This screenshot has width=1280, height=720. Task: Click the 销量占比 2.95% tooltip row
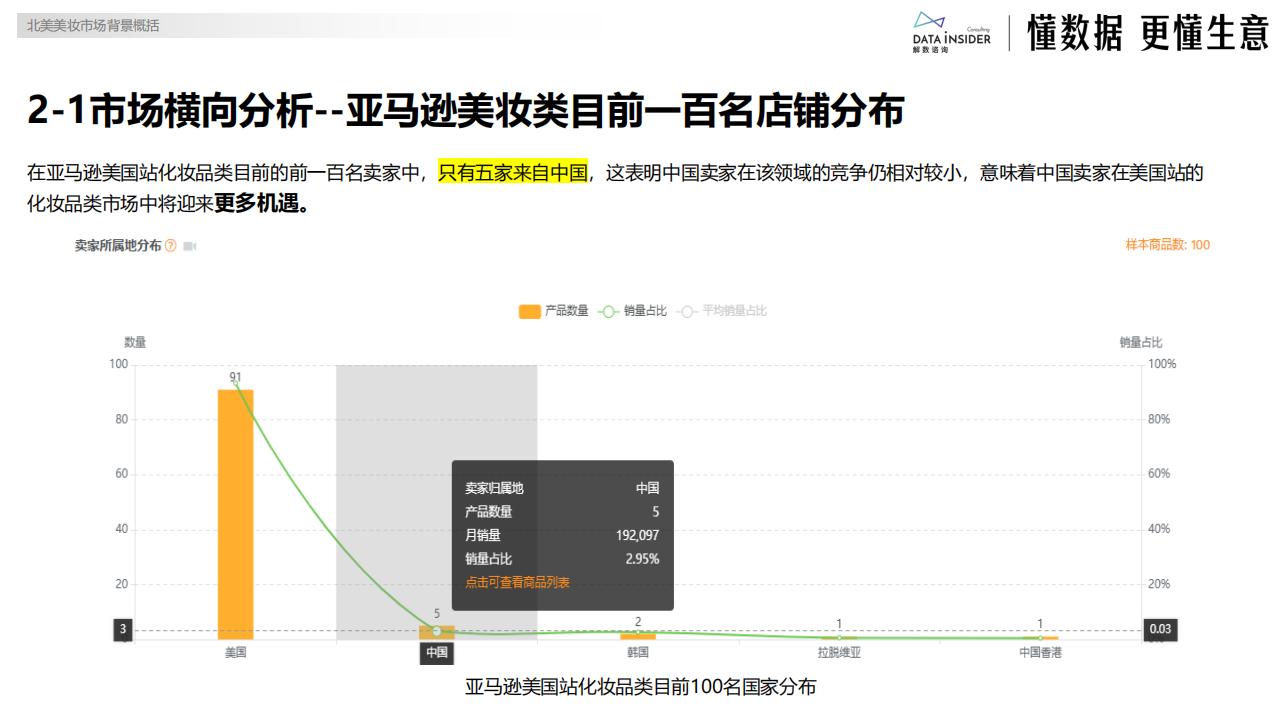click(x=562, y=559)
